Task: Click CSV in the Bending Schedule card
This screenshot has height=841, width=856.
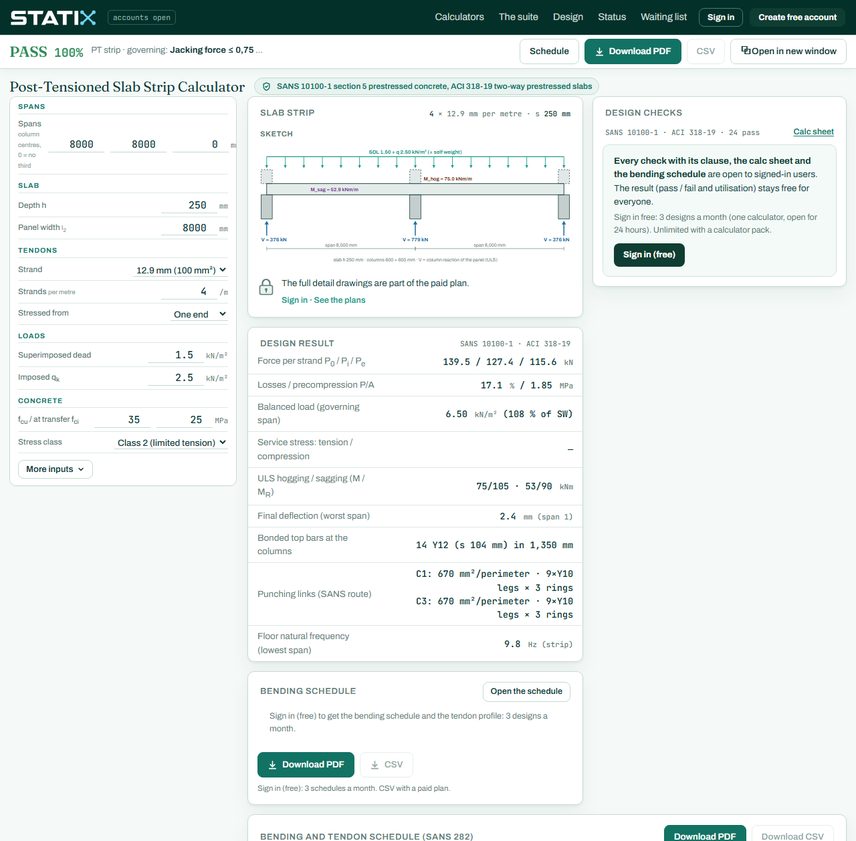Action: pos(387,765)
